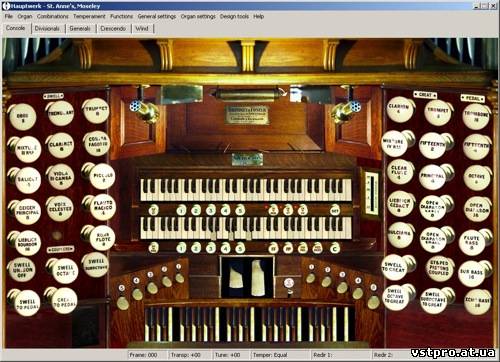Switch to the Divisionals tab
Image resolution: width=500 pixels, height=362 pixels.
point(47,29)
